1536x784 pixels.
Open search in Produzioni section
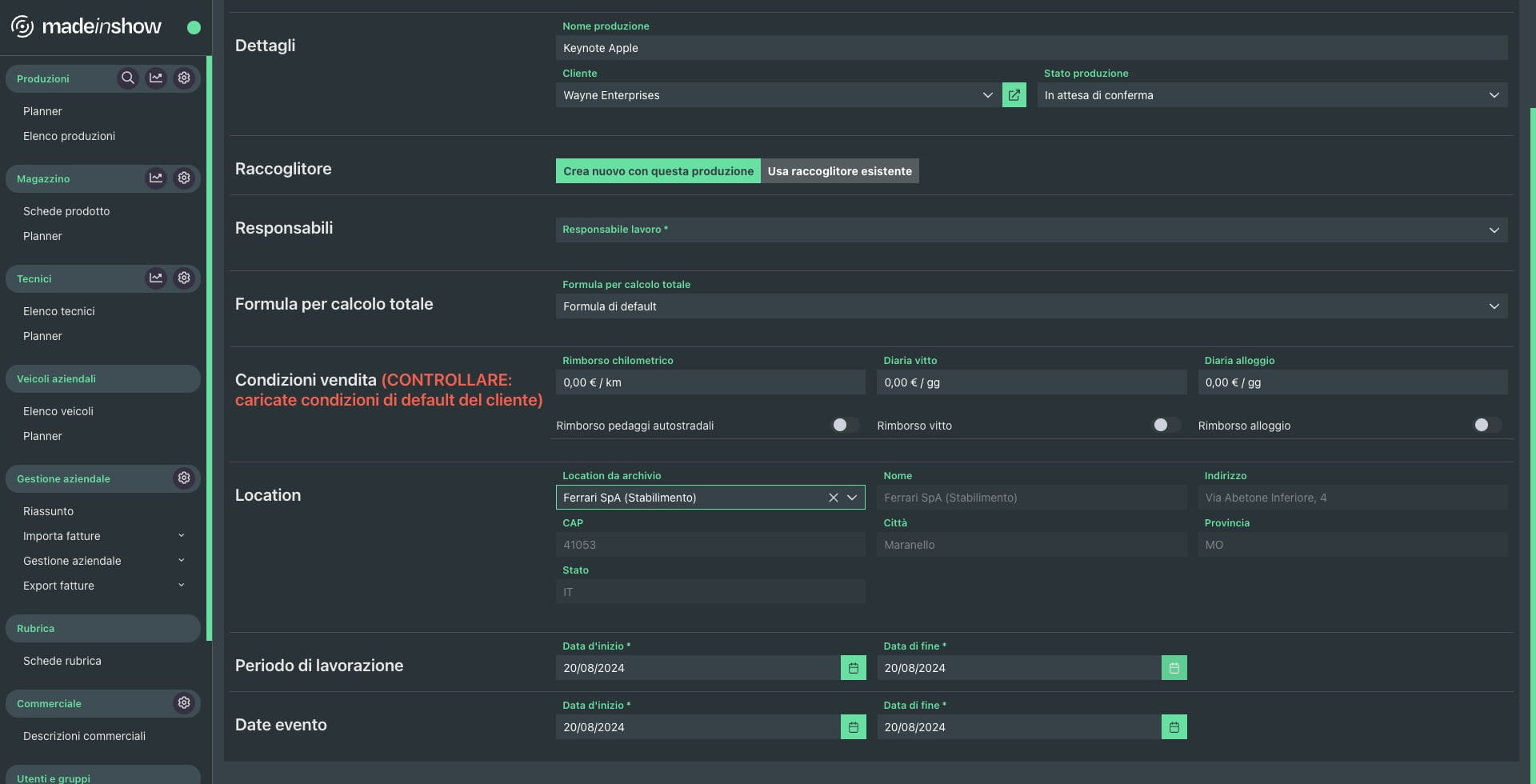127,78
